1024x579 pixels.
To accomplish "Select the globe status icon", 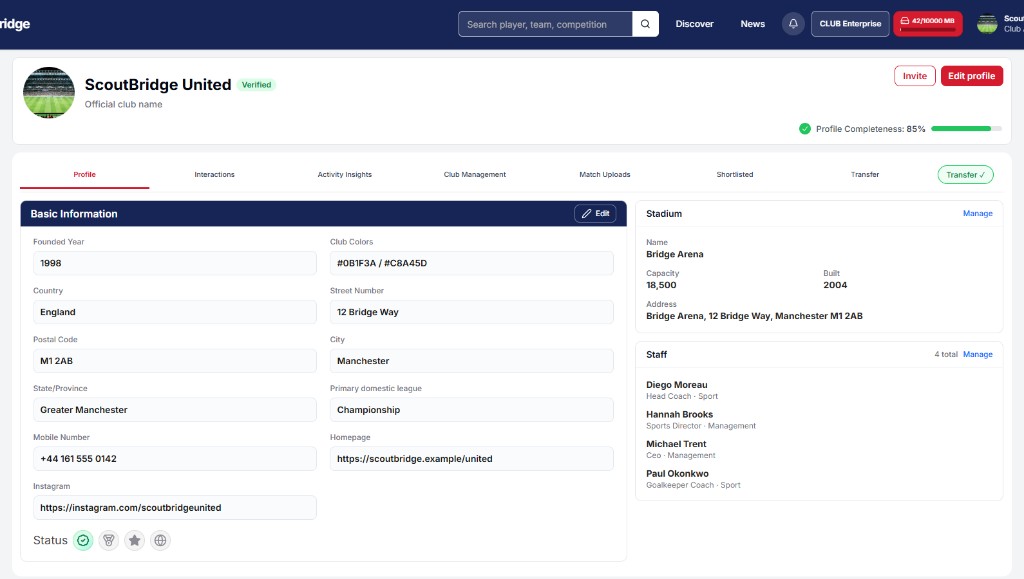I will point(160,540).
